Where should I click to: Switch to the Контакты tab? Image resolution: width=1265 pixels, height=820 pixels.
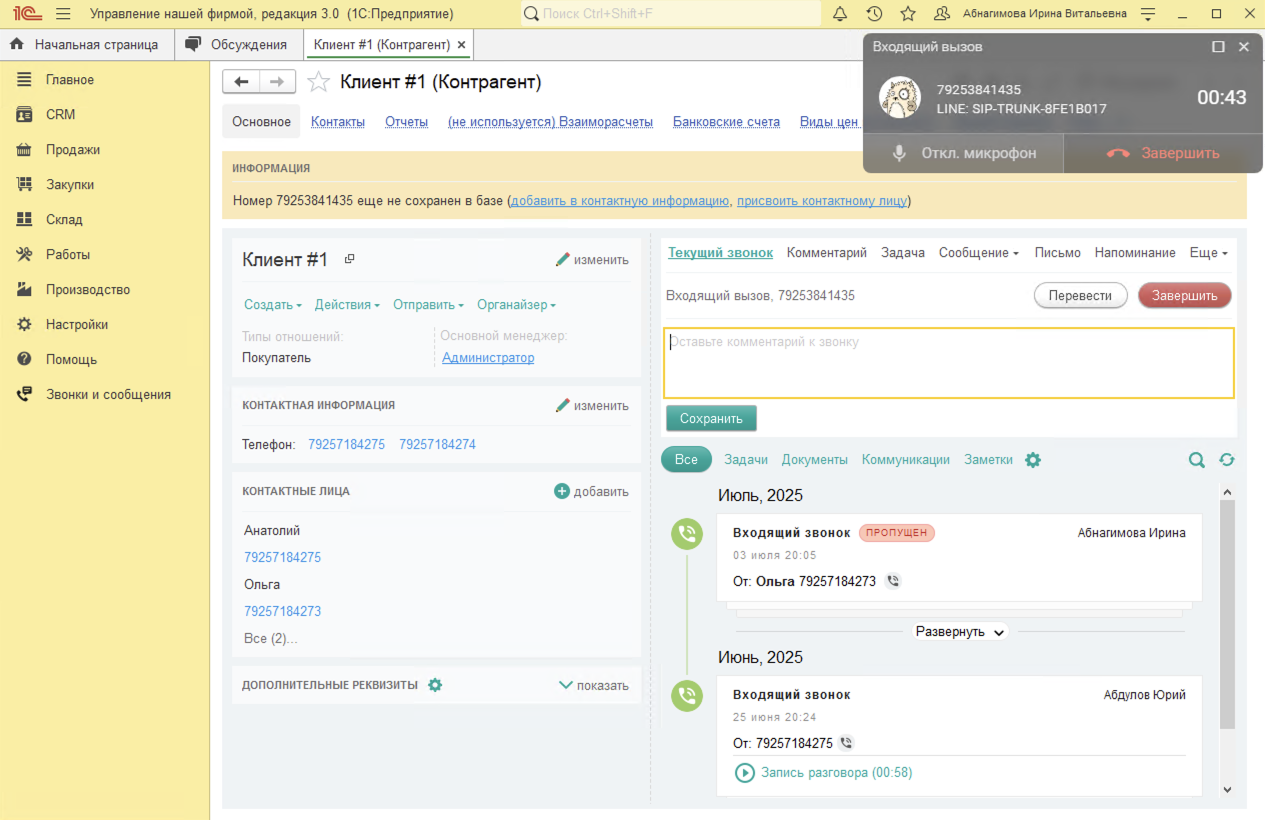(338, 122)
